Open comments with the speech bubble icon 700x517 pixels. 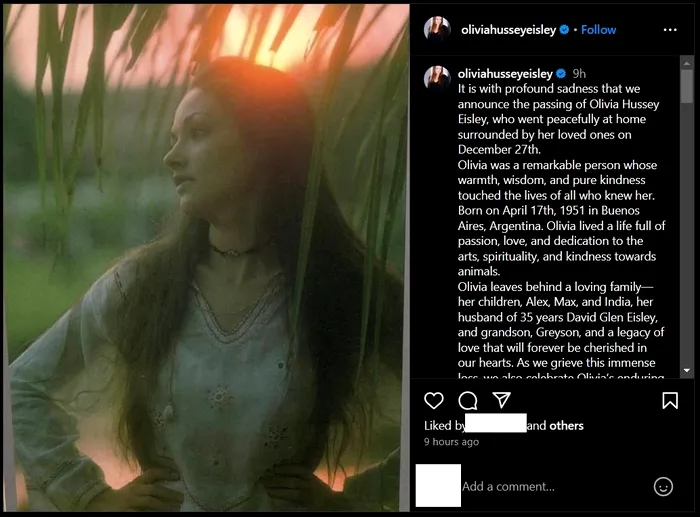click(x=467, y=400)
